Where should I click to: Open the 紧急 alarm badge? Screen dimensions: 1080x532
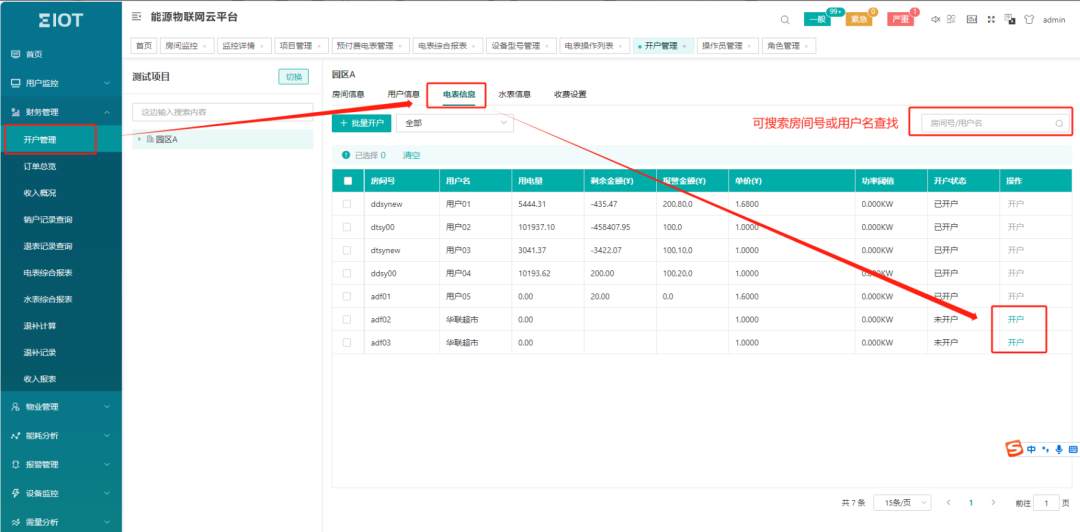click(859, 19)
